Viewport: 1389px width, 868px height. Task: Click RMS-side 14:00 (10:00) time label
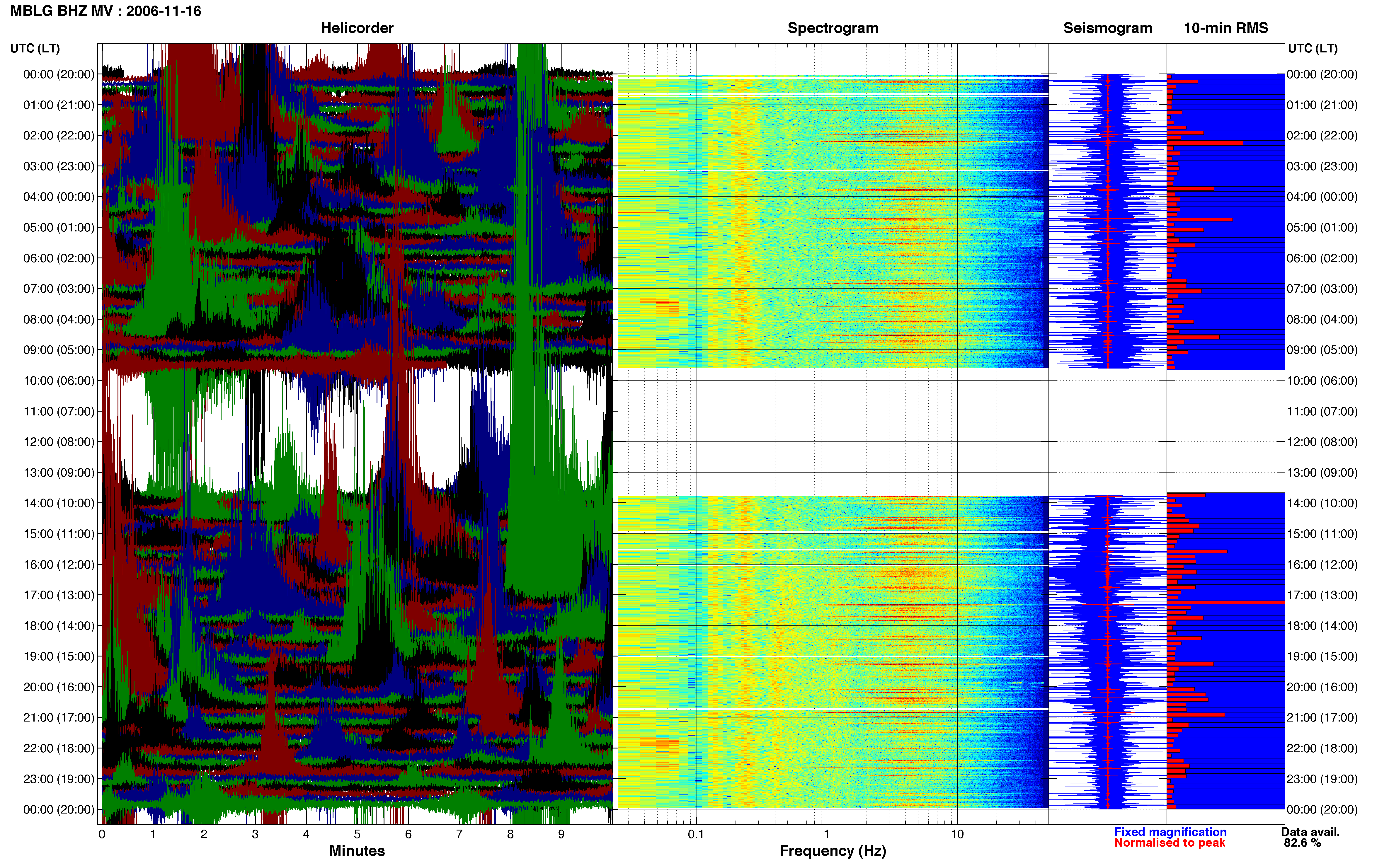(x=1322, y=504)
